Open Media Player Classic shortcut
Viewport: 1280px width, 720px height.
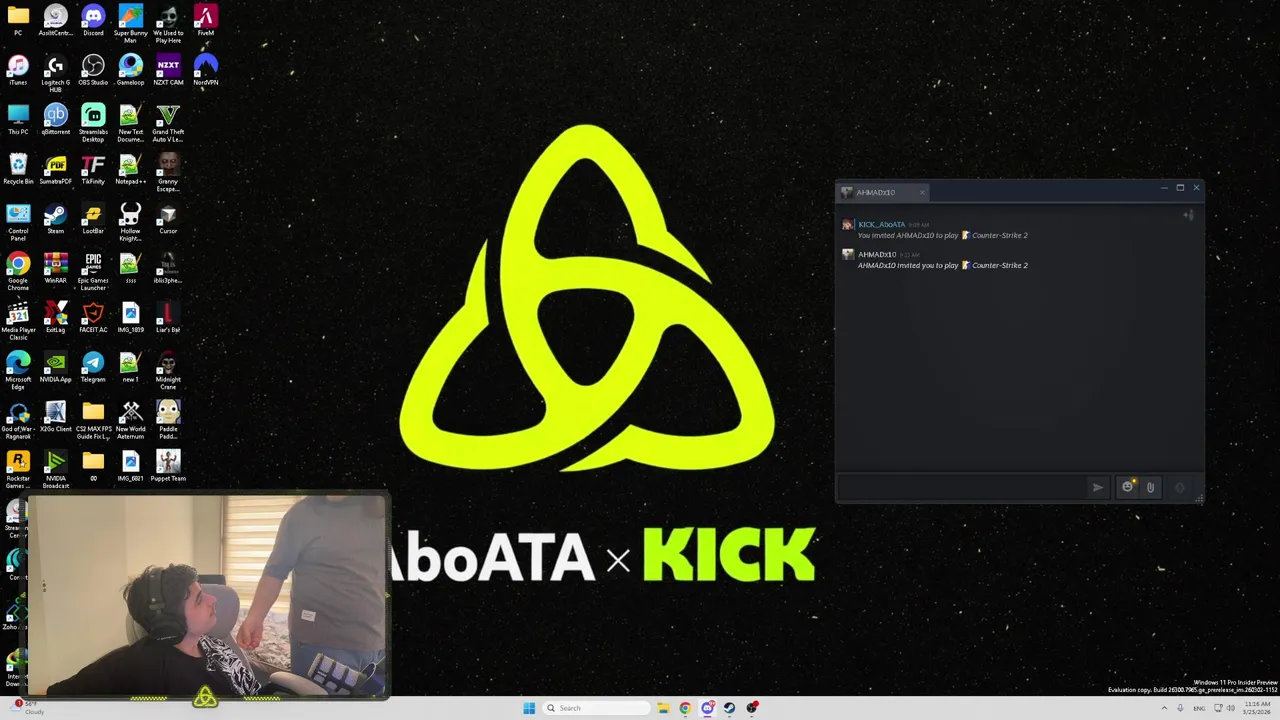tap(18, 320)
